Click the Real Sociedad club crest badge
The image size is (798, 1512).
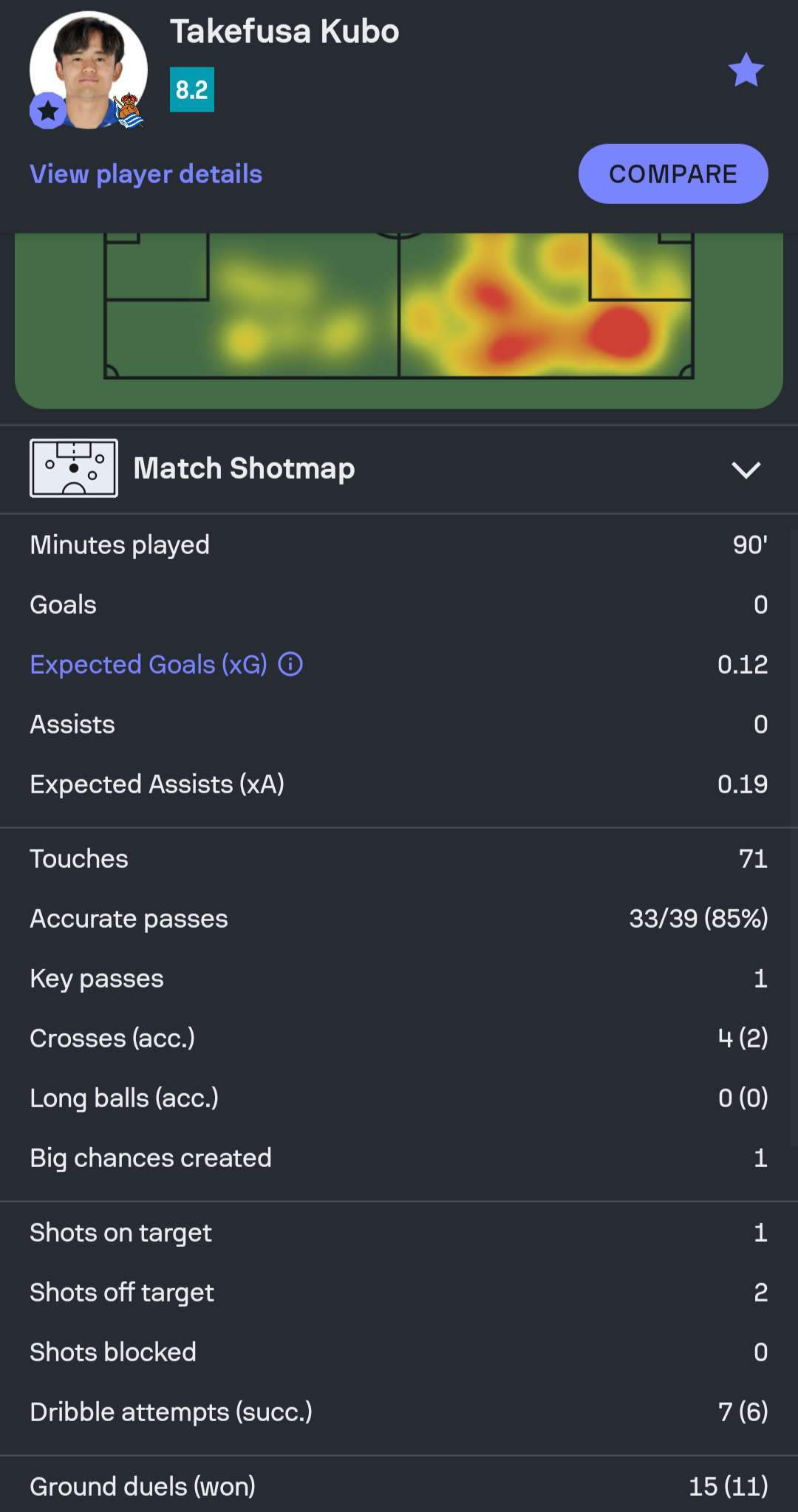(130, 111)
